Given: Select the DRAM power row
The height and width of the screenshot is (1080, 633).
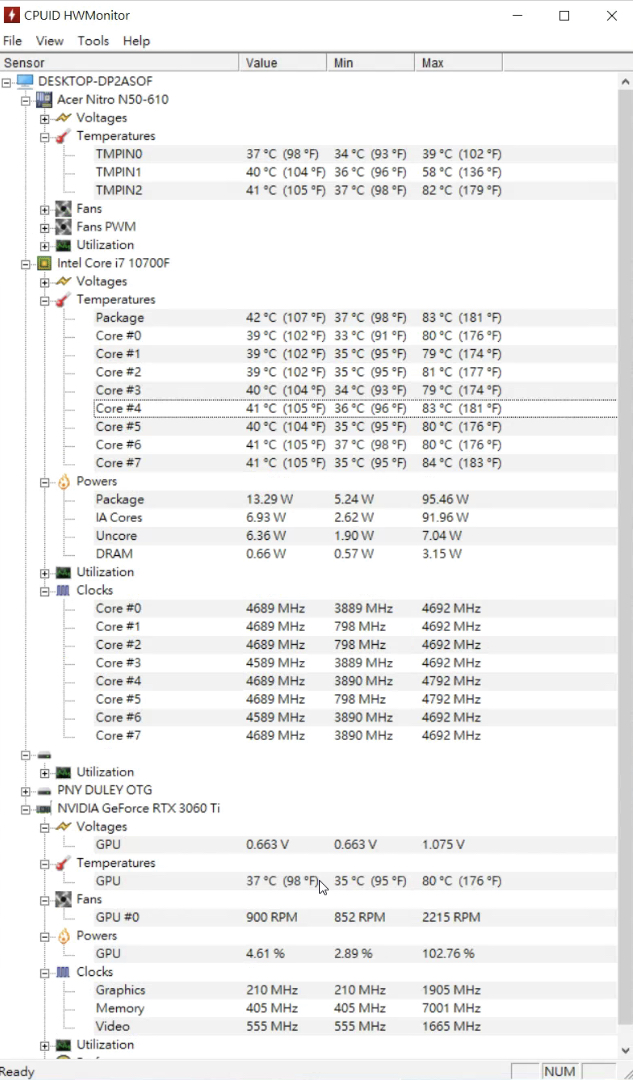Looking at the screenshot, I should (x=355, y=554).
